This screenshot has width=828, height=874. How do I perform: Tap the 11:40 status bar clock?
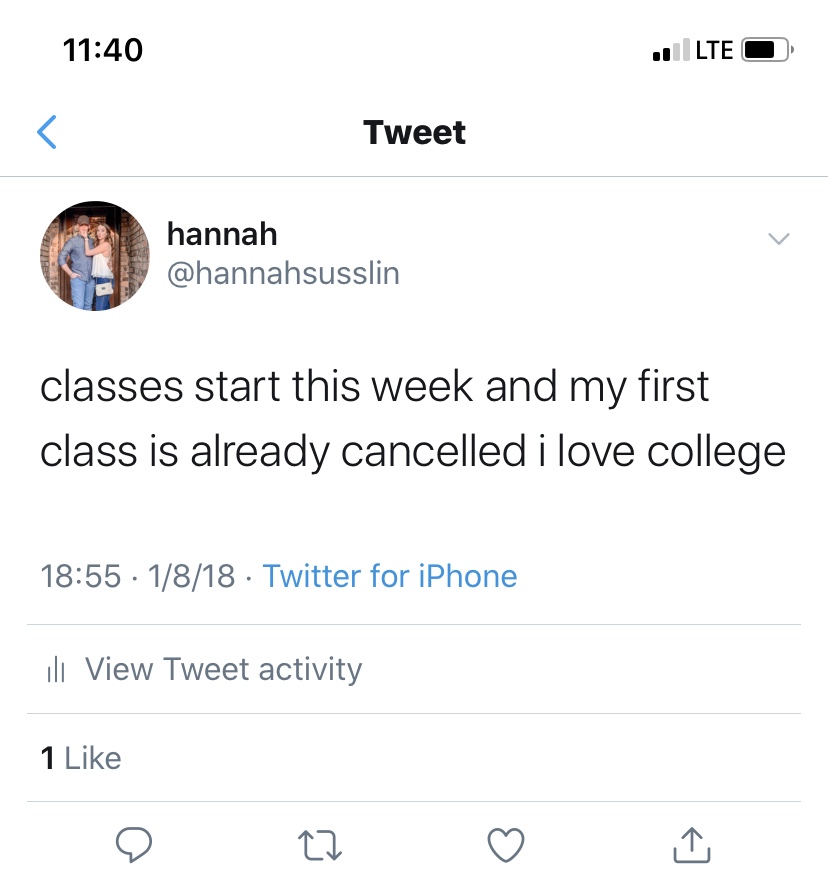click(103, 50)
